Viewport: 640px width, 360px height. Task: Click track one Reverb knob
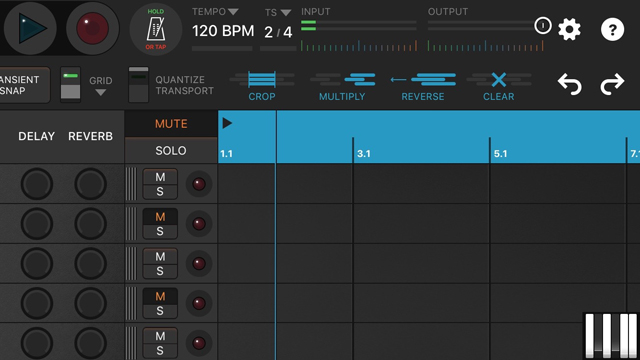[x=91, y=184]
